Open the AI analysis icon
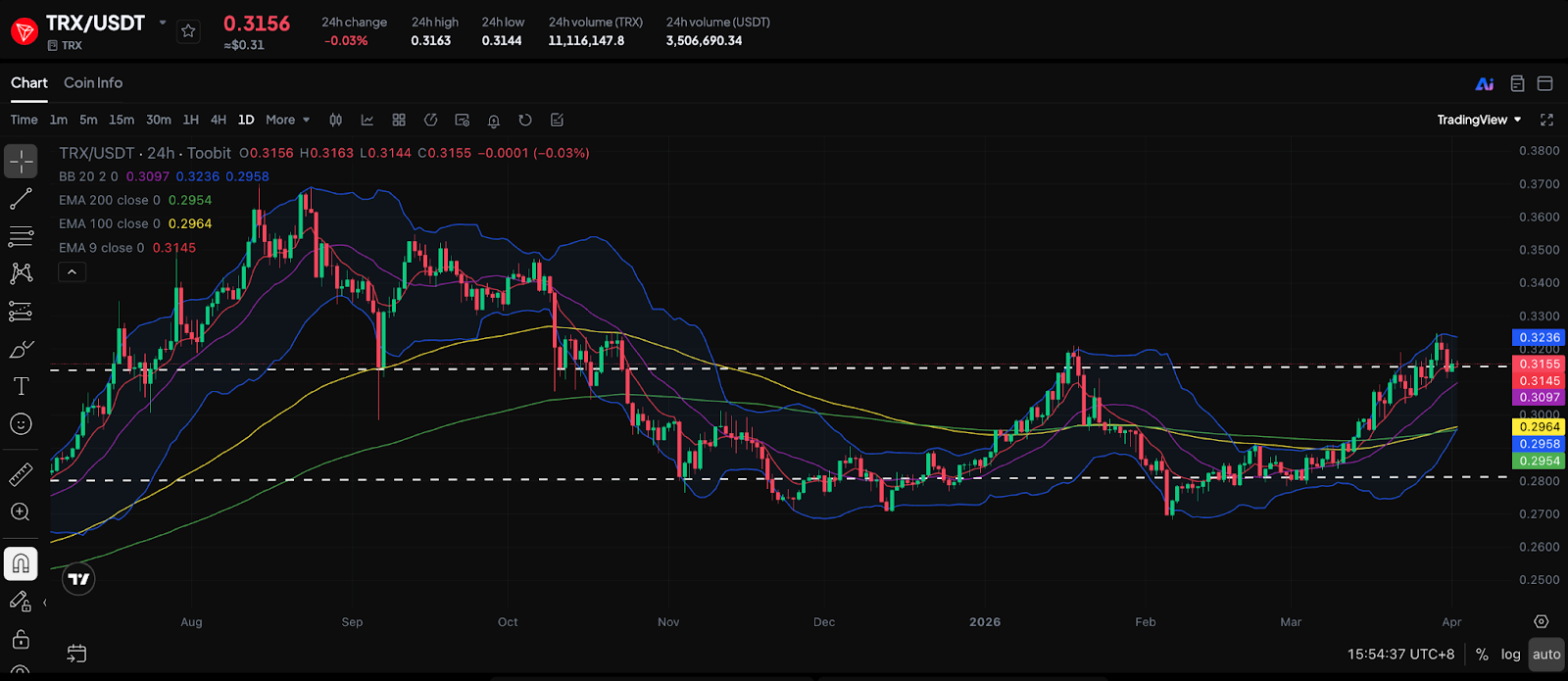The height and width of the screenshot is (681, 1568). (x=1485, y=84)
